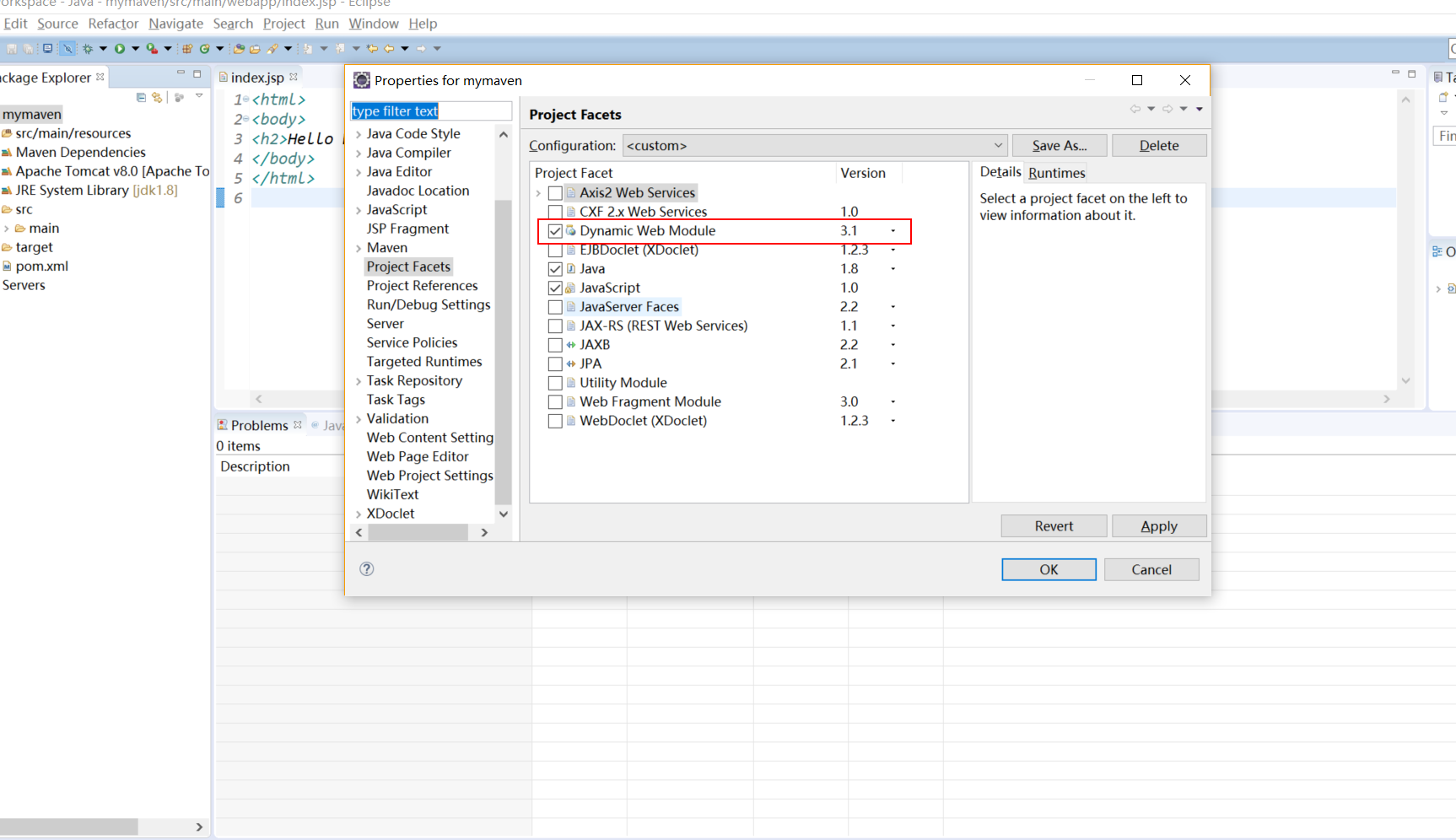Jump to Last Edit Location icon
The height and width of the screenshot is (840, 1456).
372,48
